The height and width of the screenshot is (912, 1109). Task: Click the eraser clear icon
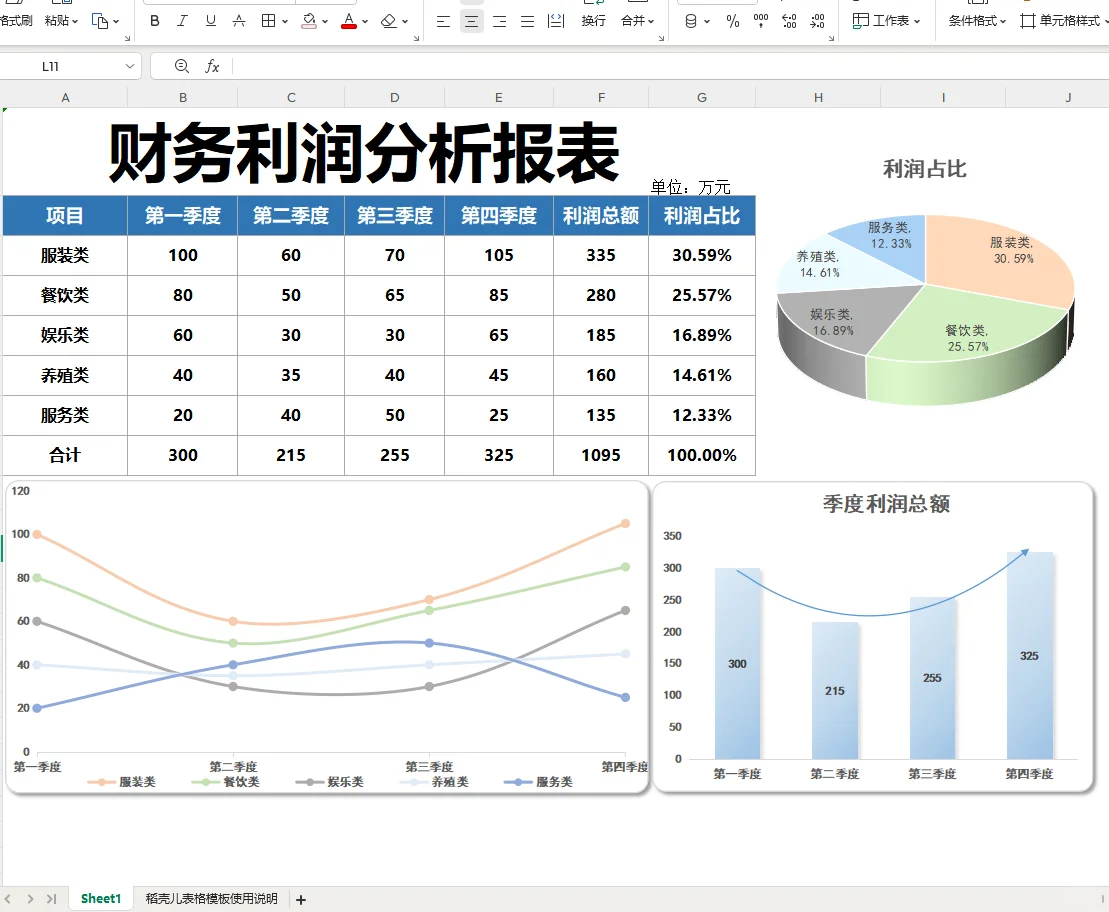click(x=388, y=21)
